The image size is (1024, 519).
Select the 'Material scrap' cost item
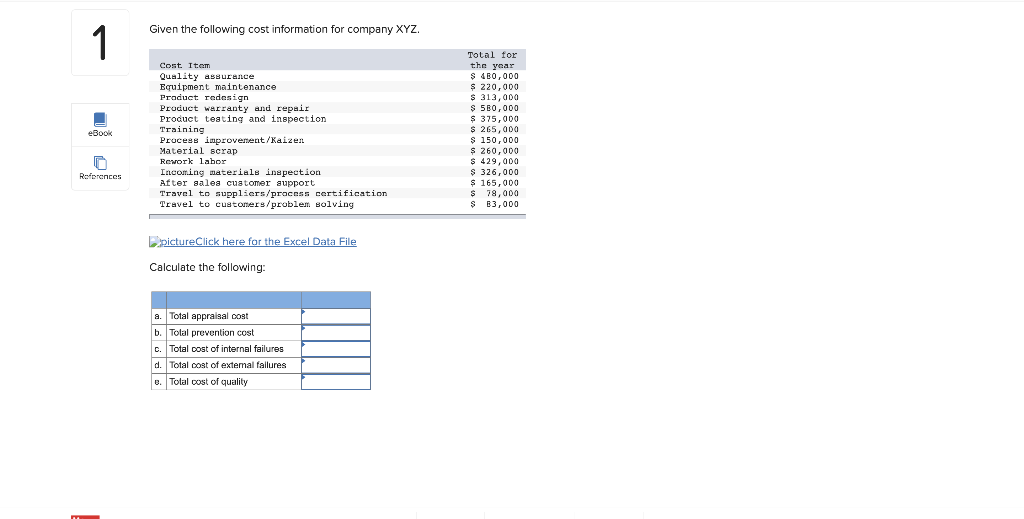click(199, 151)
